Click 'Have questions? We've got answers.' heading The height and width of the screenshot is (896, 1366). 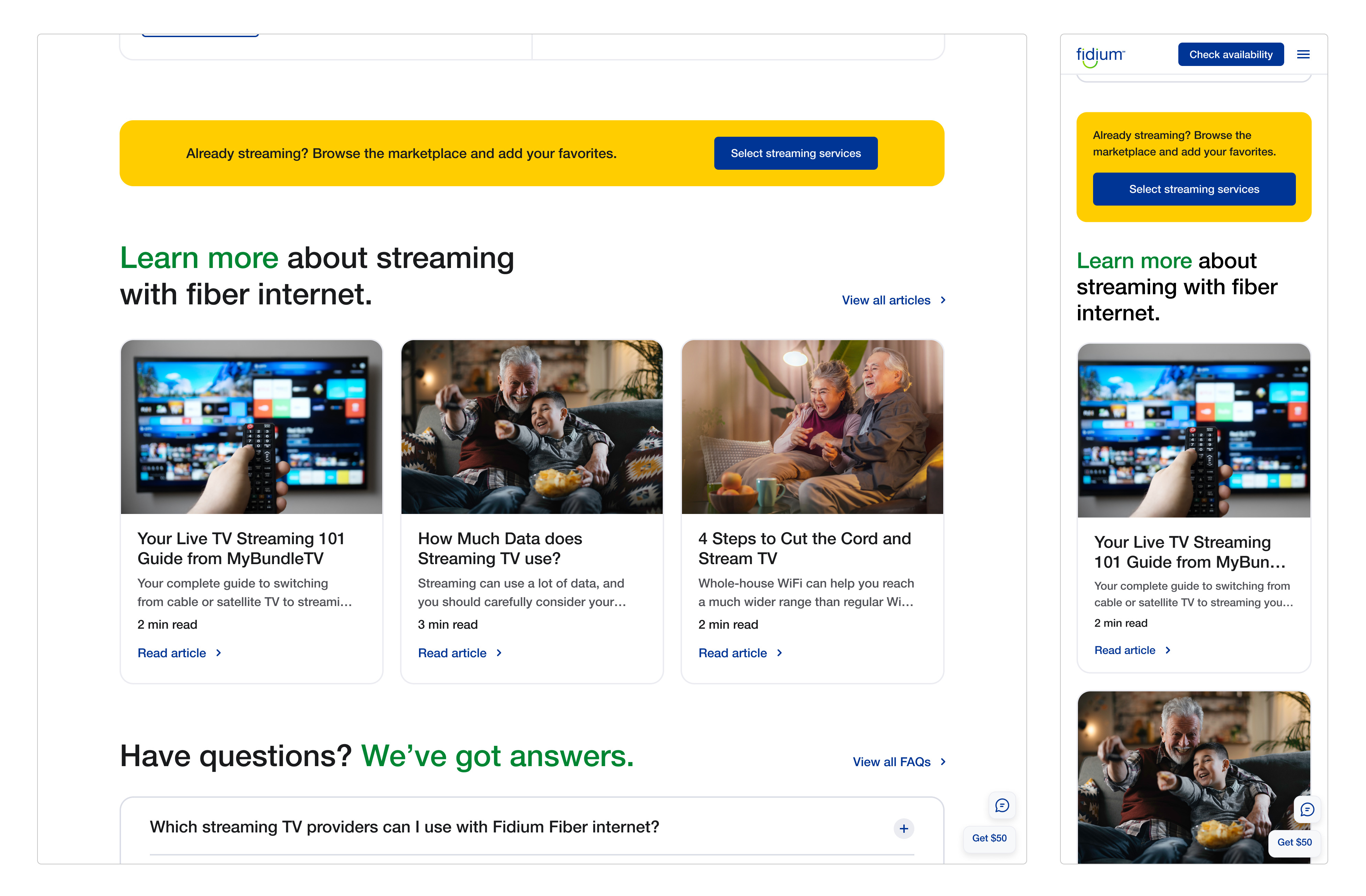coord(376,756)
